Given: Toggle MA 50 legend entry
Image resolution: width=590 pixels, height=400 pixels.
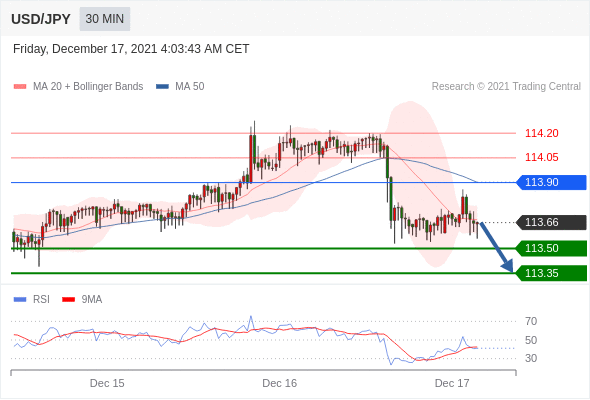Looking at the screenshot, I should [x=180, y=87].
